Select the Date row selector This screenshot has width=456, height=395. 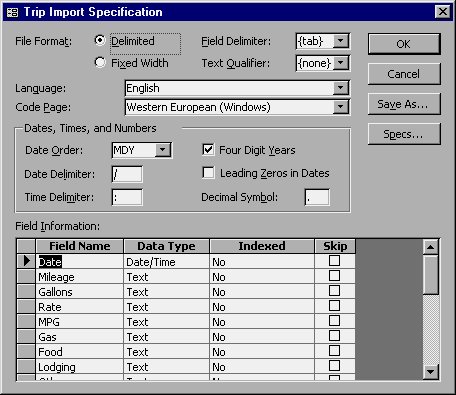(26, 261)
